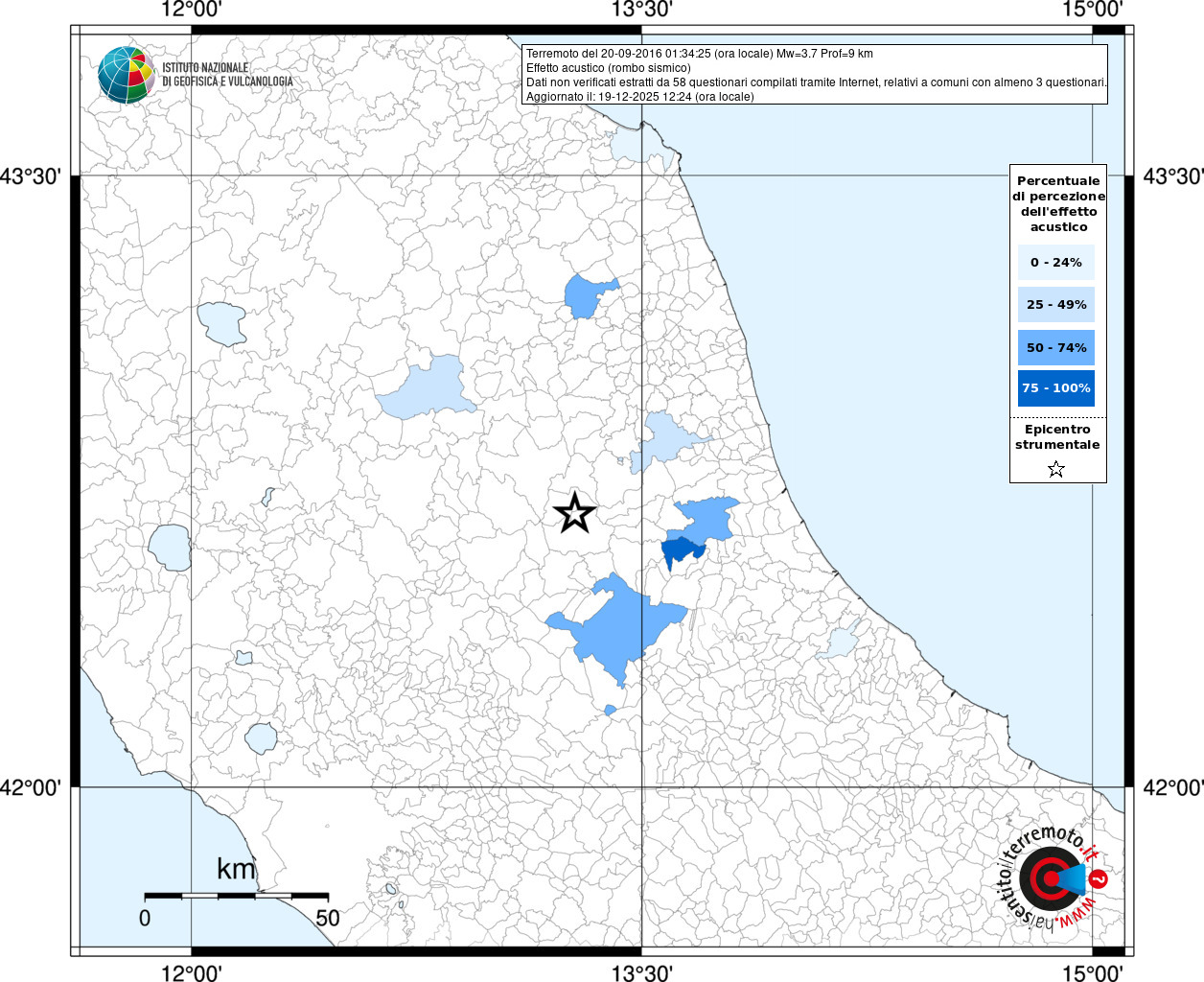The width and height of the screenshot is (1204, 982).
Task: Click the 'Aggiornato il: 19-12-2025' line
Action: pyautogui.click(x=639, y=97)
